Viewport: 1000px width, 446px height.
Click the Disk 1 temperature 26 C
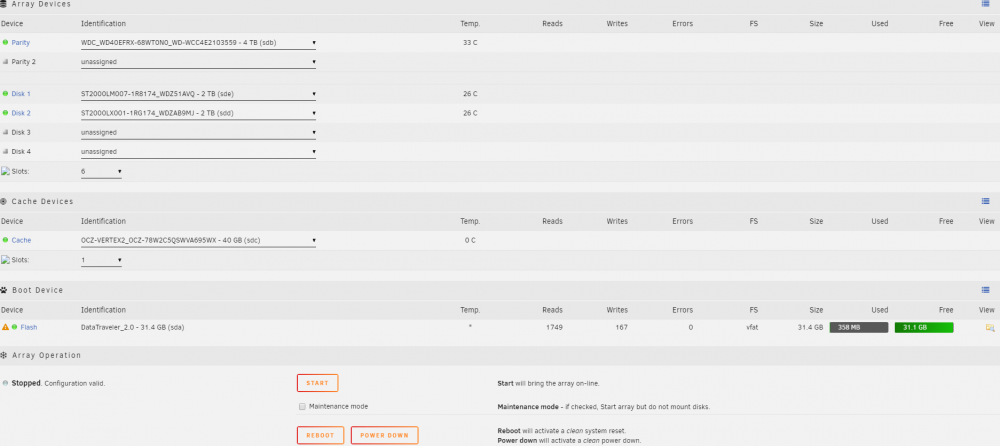[470, 94]
